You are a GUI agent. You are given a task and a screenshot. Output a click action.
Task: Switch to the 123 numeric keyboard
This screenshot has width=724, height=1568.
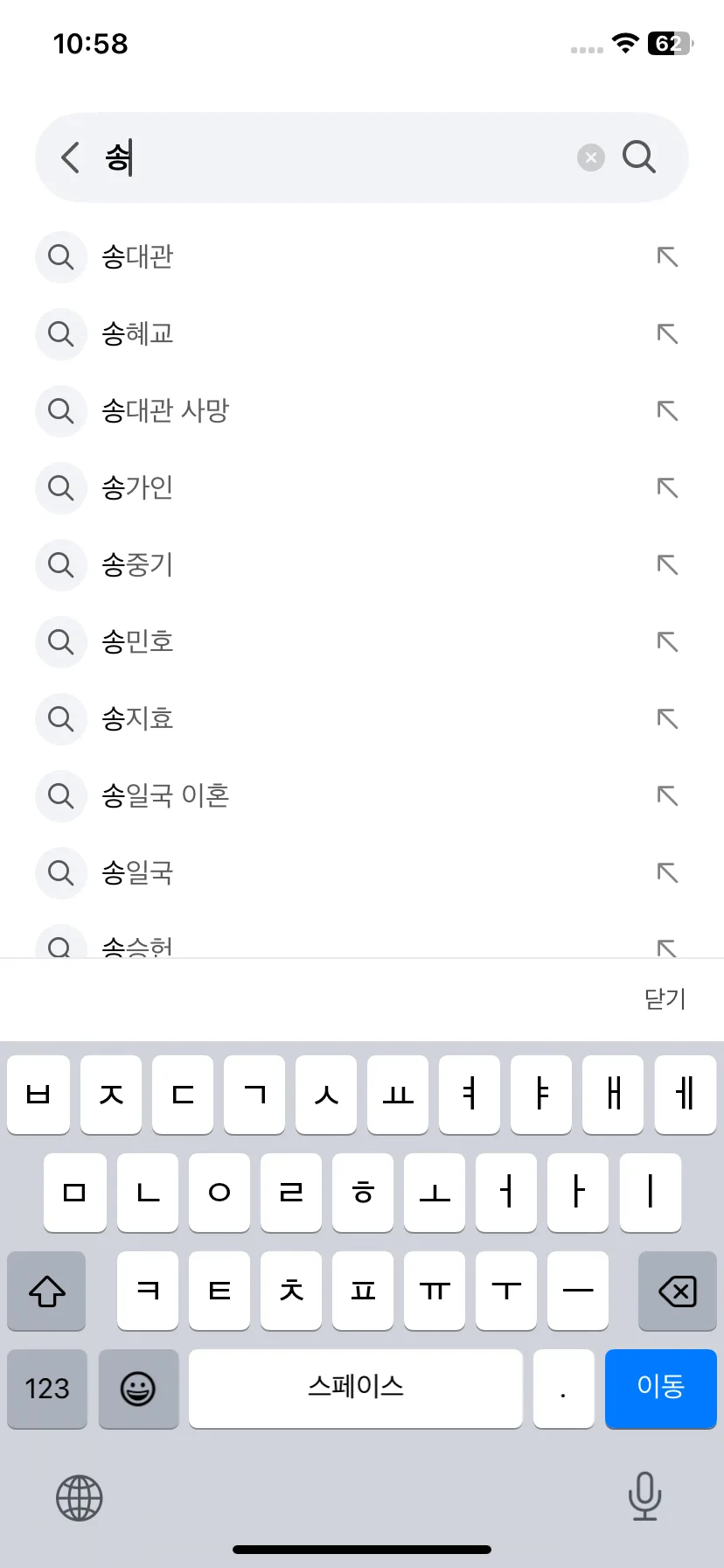[x=47, y=1389]
